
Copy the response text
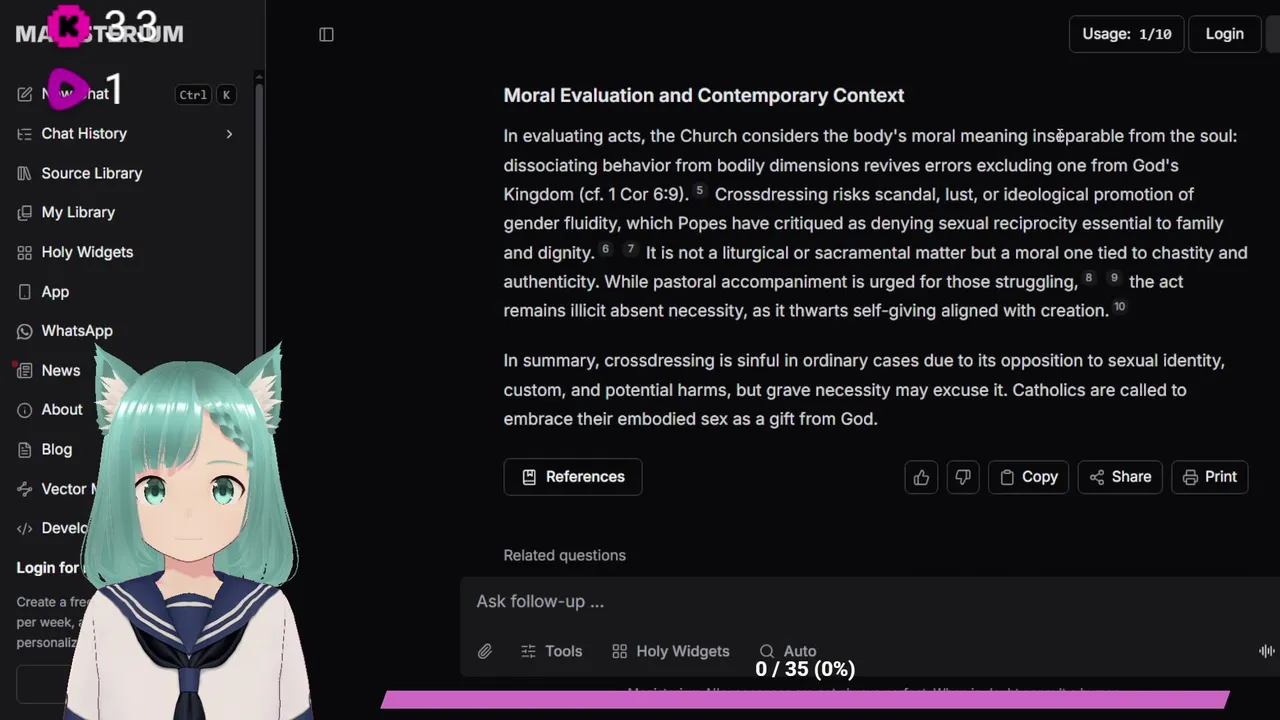click(x=1028, y=477)
